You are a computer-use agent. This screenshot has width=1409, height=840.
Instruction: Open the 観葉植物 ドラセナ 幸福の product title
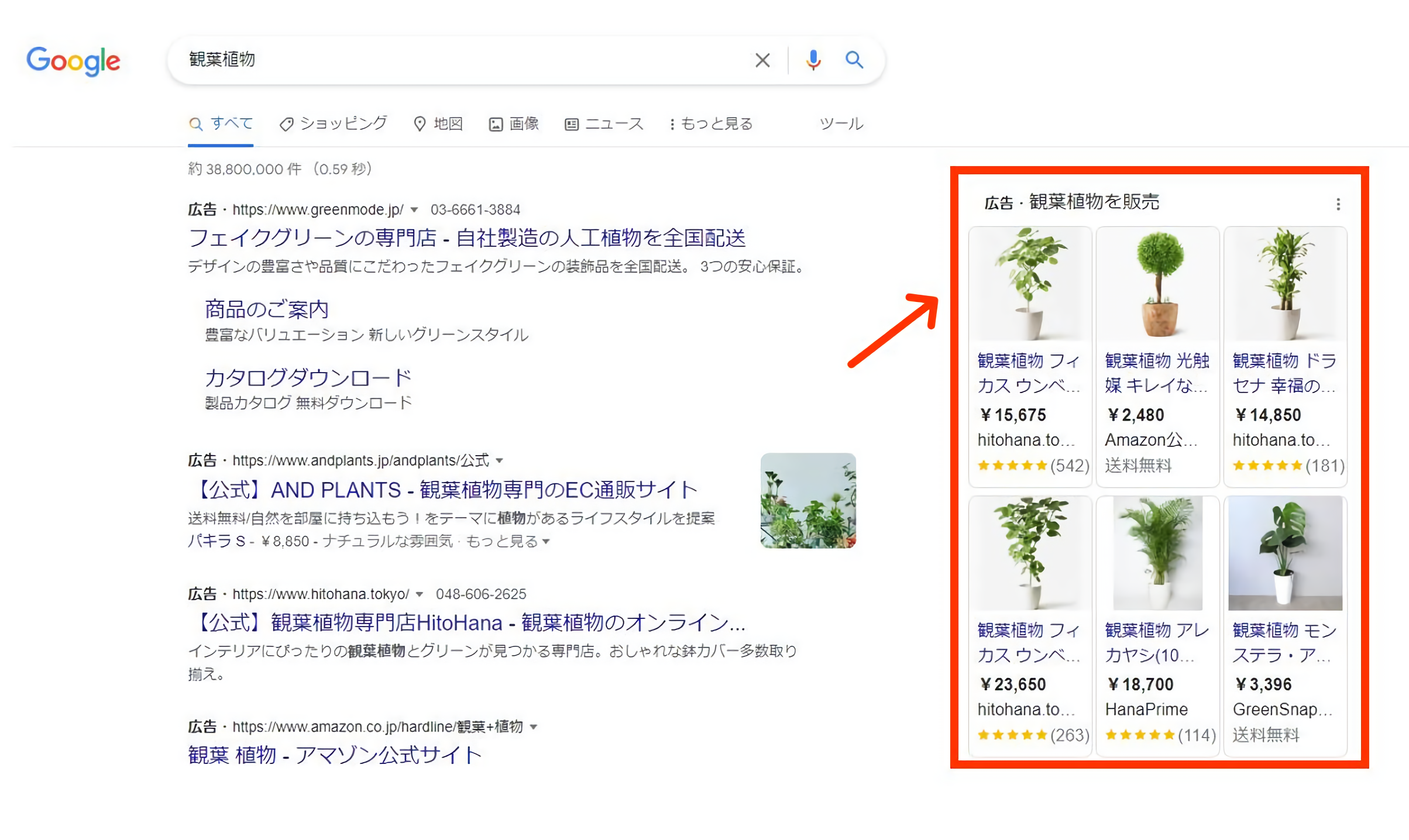point(1284,373)
